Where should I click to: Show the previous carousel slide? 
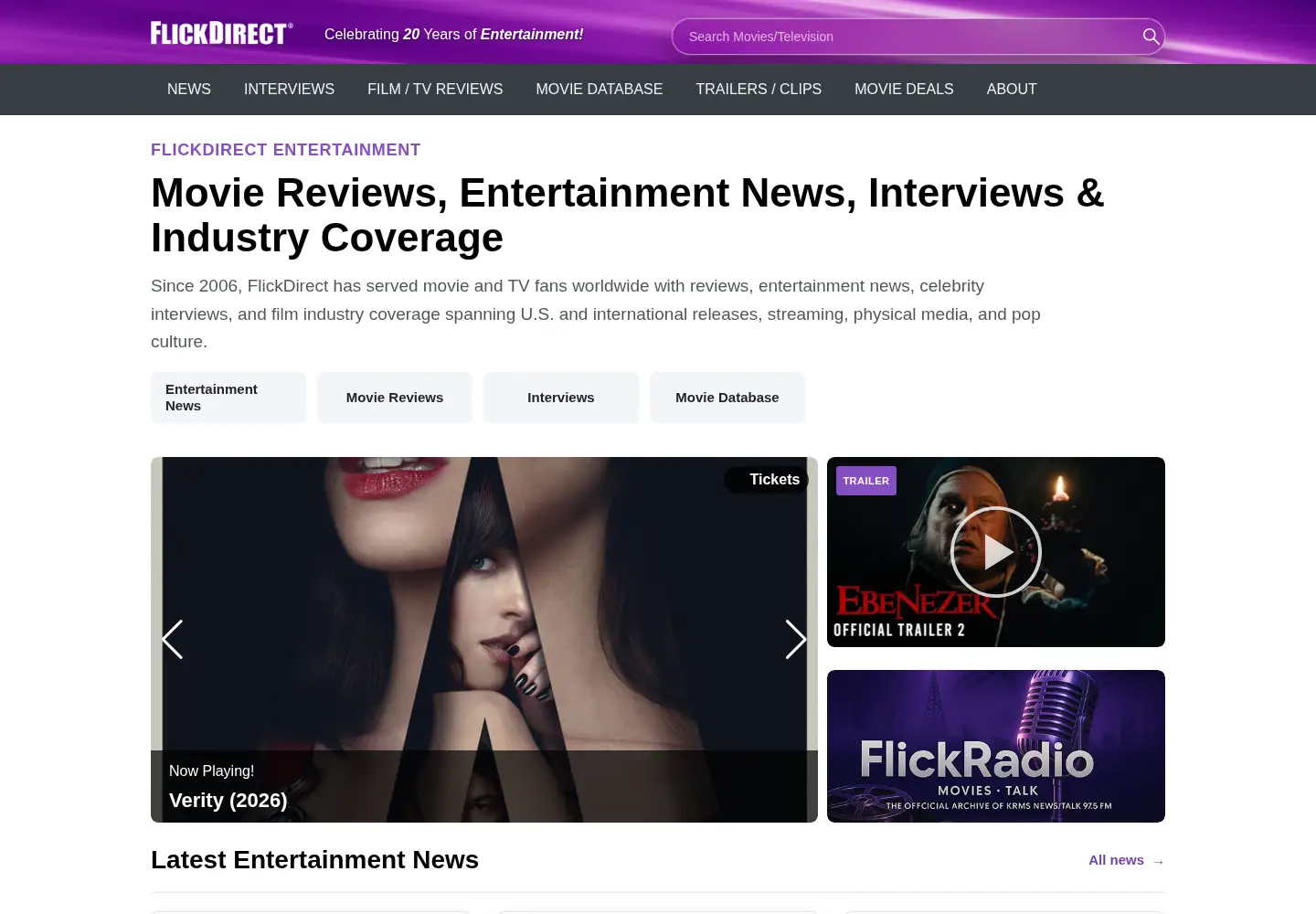click(172, 640)
